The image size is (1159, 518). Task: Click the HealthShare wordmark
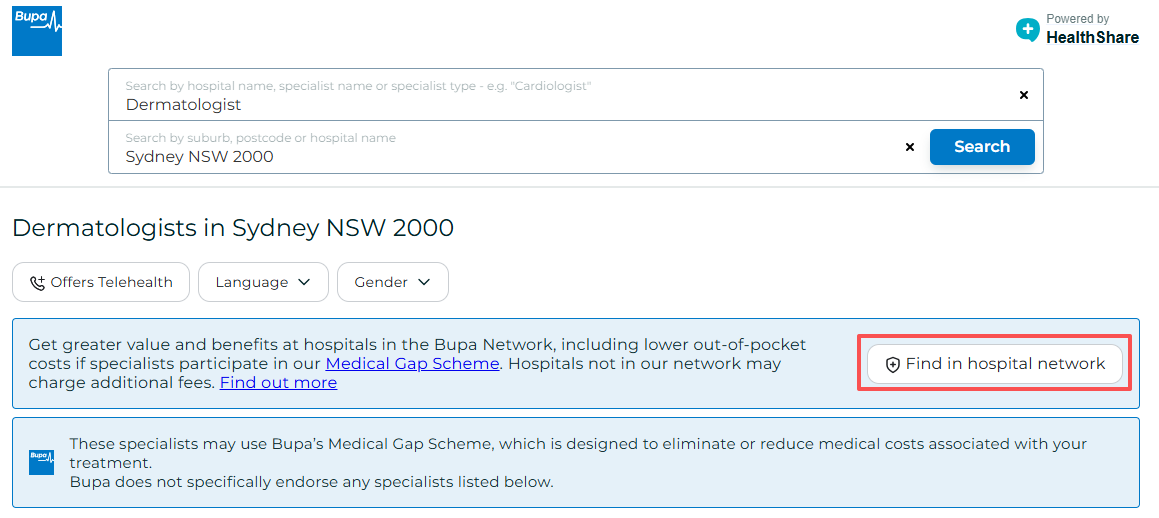pos(1092,37)
